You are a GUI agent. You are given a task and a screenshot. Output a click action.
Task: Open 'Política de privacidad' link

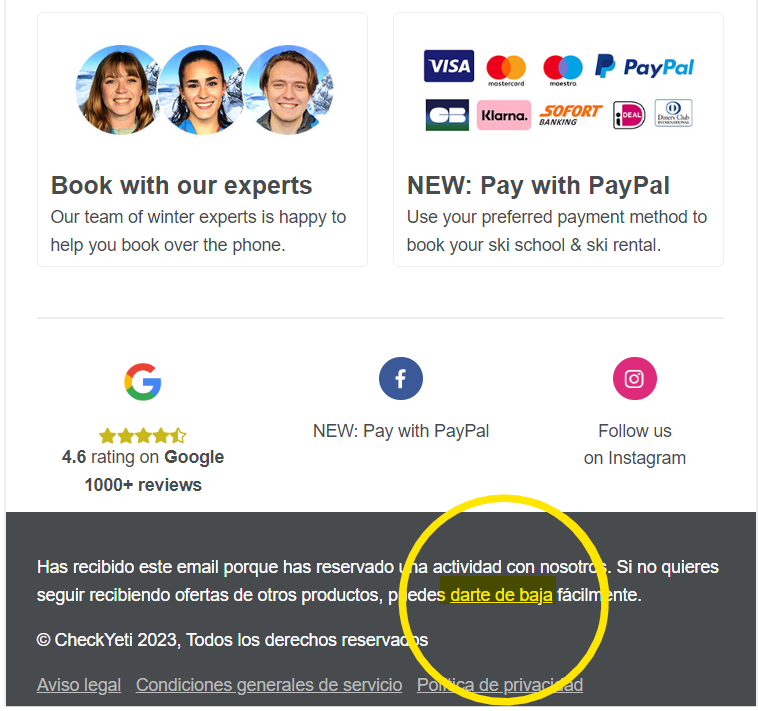point(500,685)
